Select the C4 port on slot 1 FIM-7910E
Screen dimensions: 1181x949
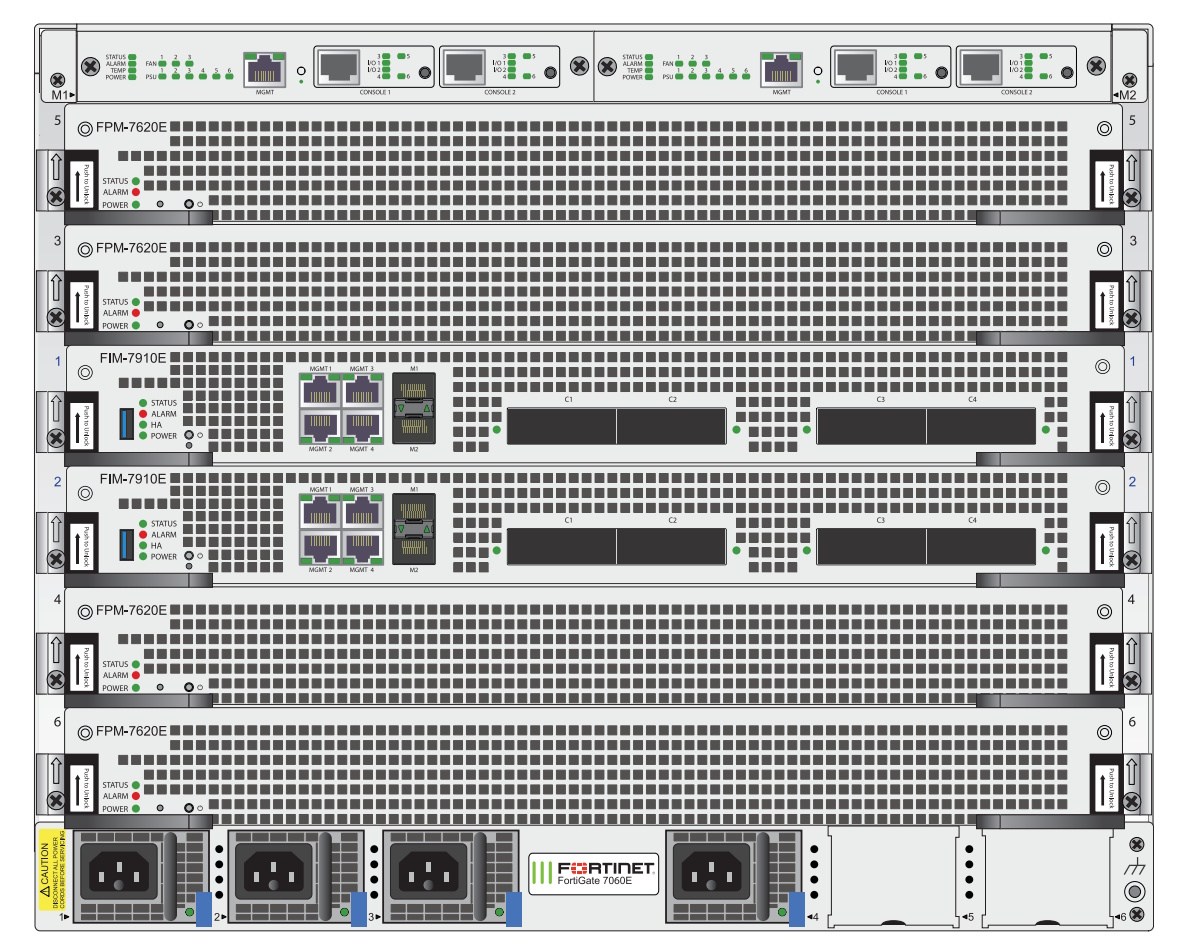981,426
